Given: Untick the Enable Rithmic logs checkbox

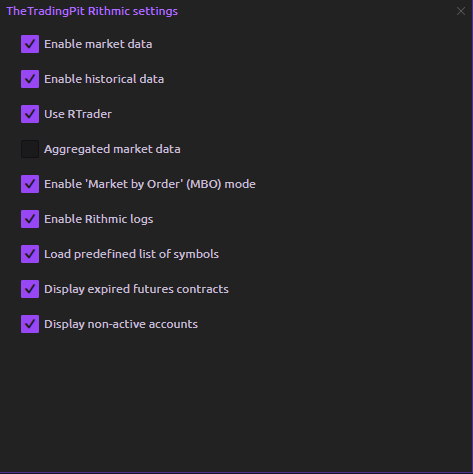Looking at the screenshot, I should point(30,219).
